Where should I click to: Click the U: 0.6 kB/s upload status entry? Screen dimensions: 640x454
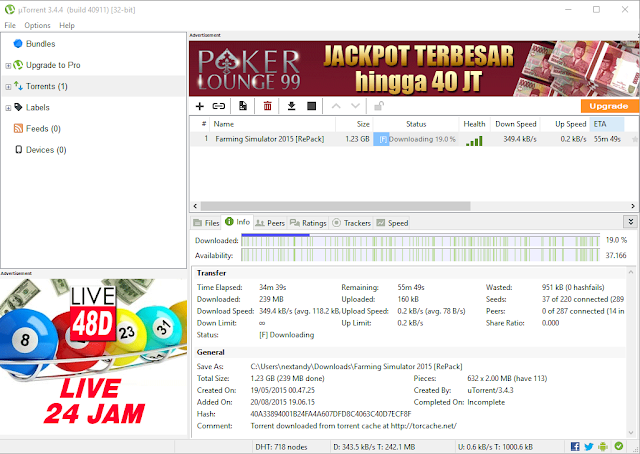tap(495, 447)
